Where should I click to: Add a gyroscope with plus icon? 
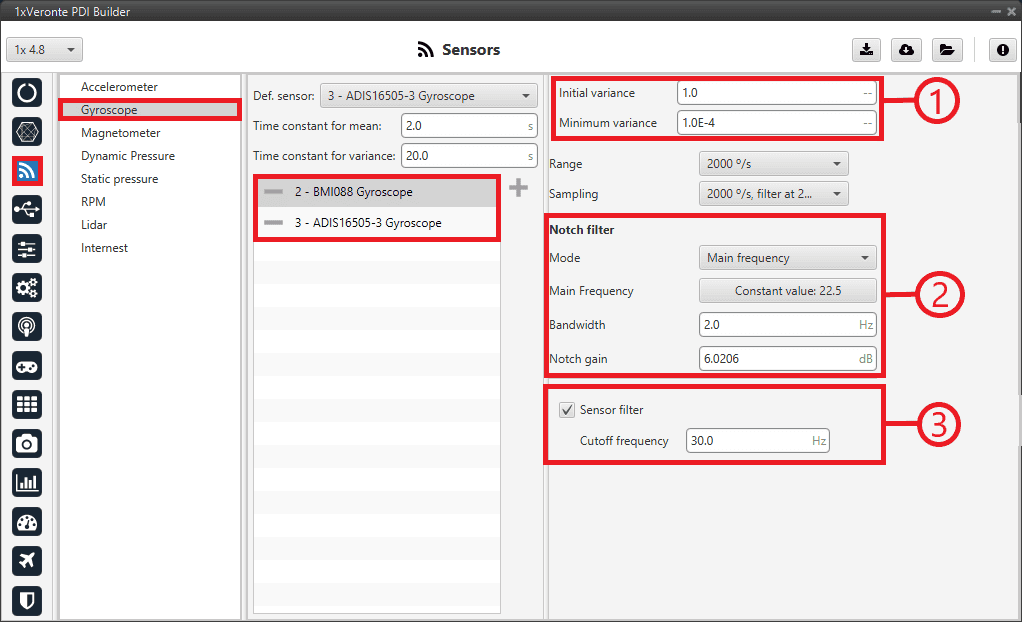(518, 188)
